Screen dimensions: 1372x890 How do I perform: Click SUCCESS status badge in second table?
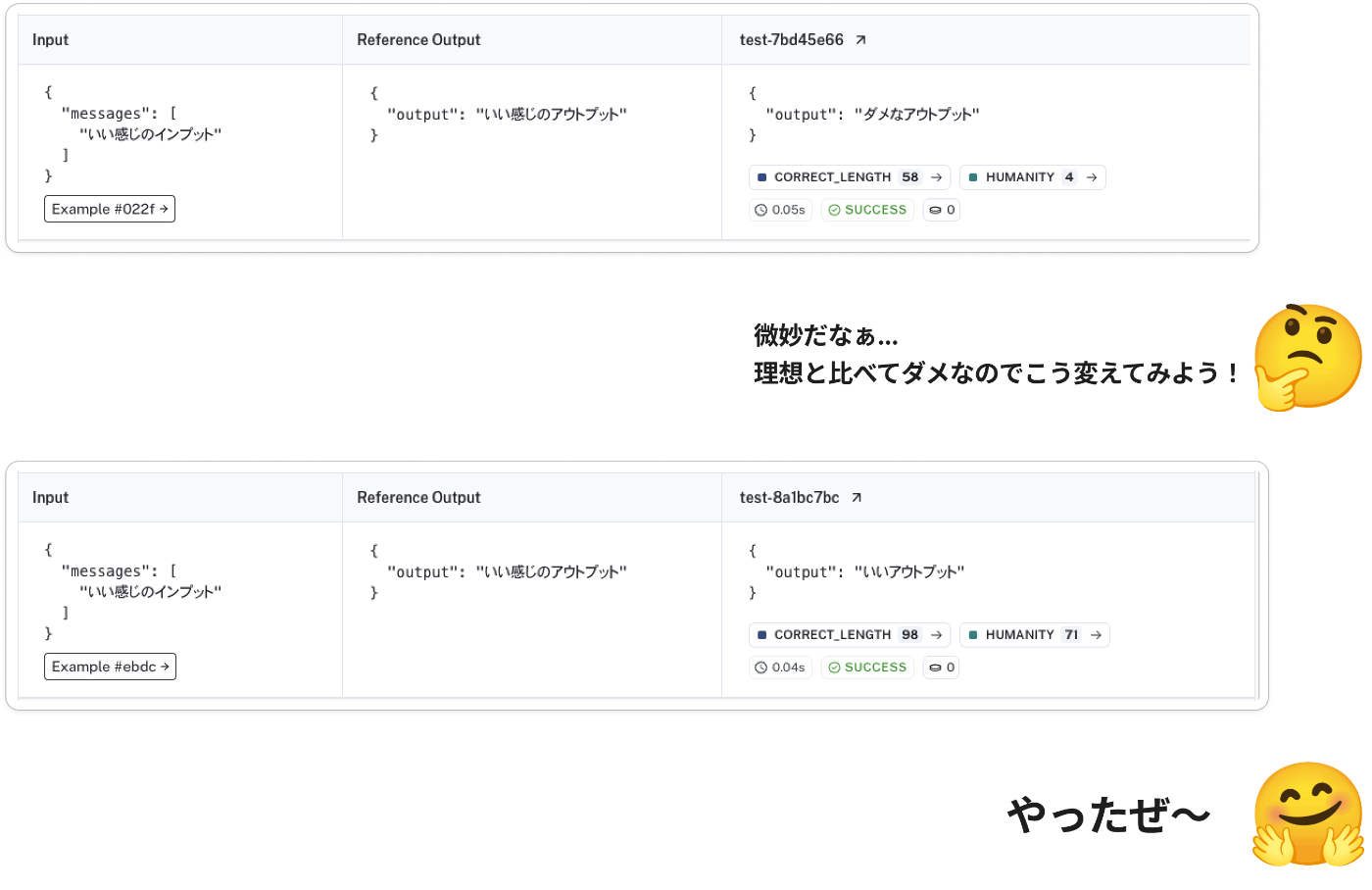(x=867, y=667)
